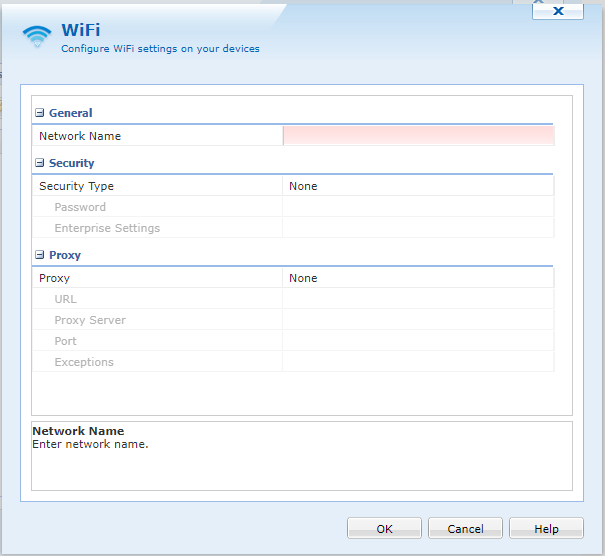
Task: Collapse the General section
Action: click(x=40, y=114)
